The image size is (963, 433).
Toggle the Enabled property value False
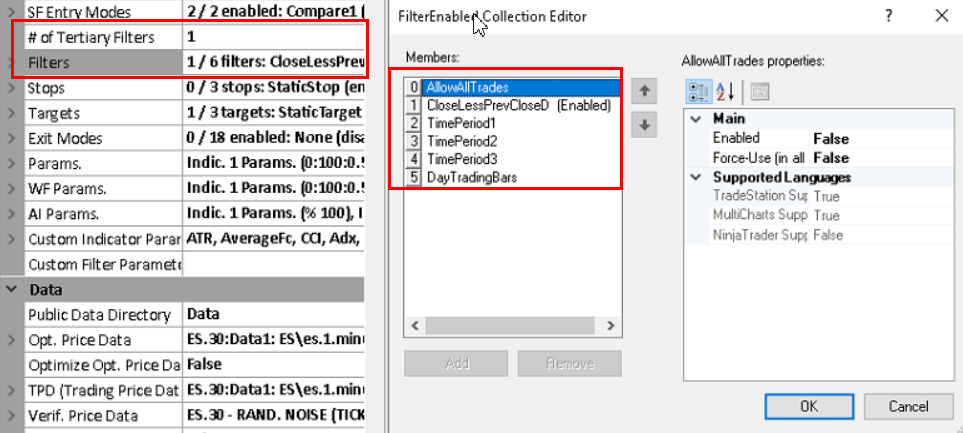pyautogui.click(x=830, y=138)
